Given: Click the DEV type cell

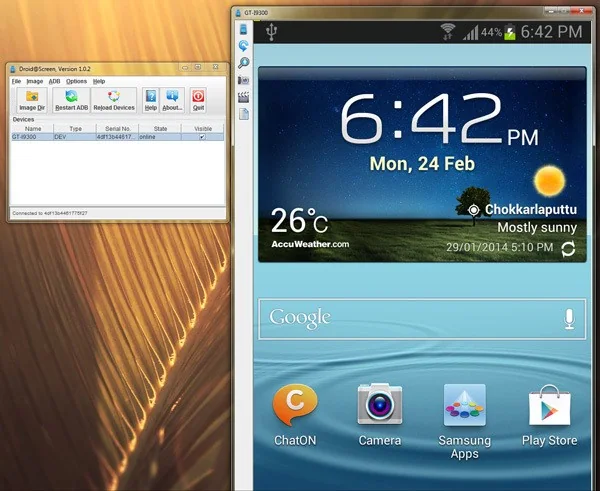Looking at the screenshot, I should tap(75, 137).
